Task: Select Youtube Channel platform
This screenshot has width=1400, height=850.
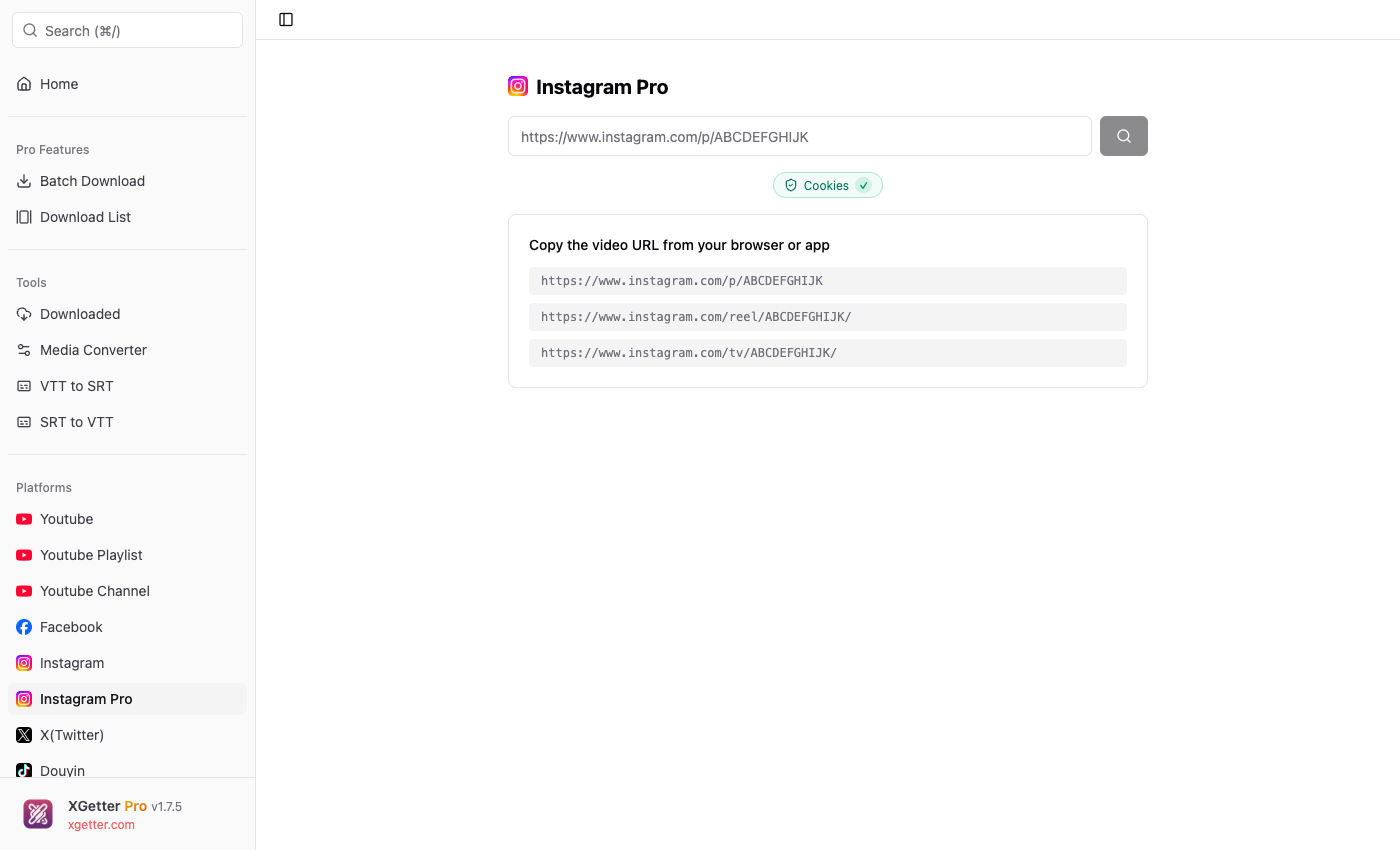Action: pyautogui.click(x=127, y=591)
